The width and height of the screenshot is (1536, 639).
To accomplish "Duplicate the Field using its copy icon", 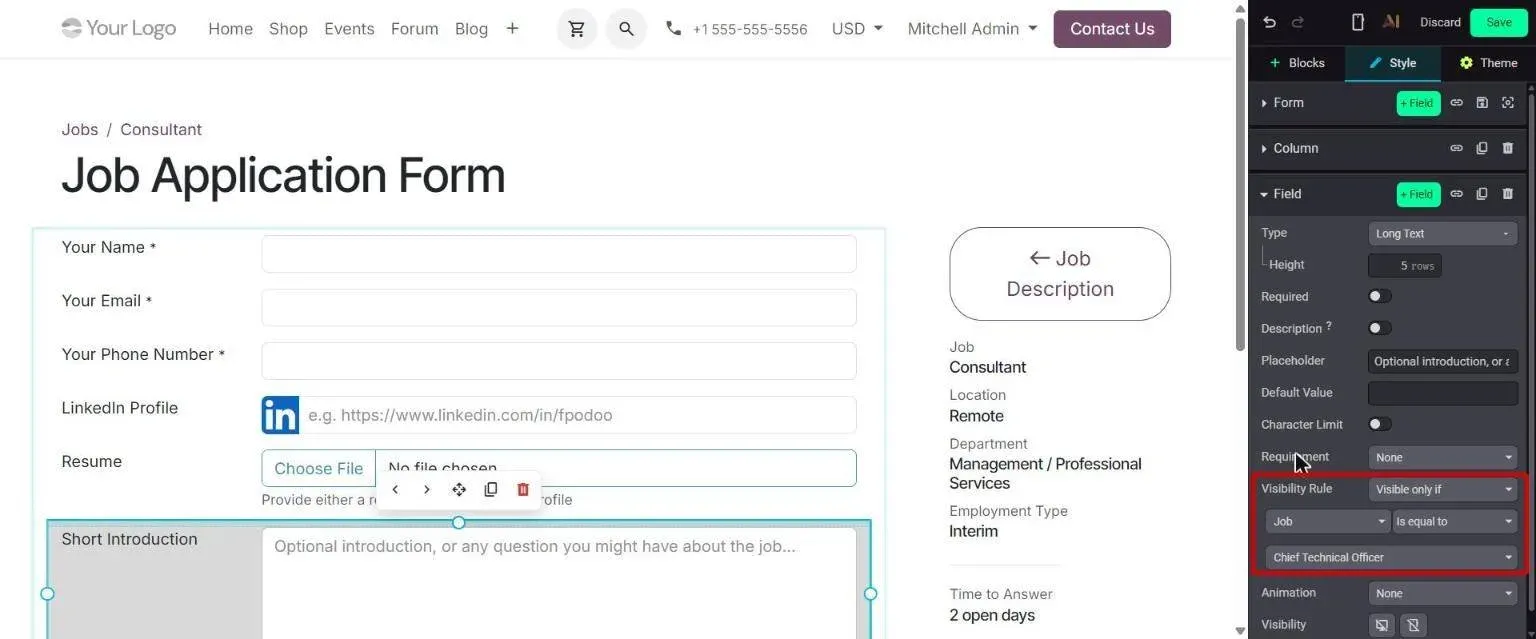I will click(x=1482, y=194).
